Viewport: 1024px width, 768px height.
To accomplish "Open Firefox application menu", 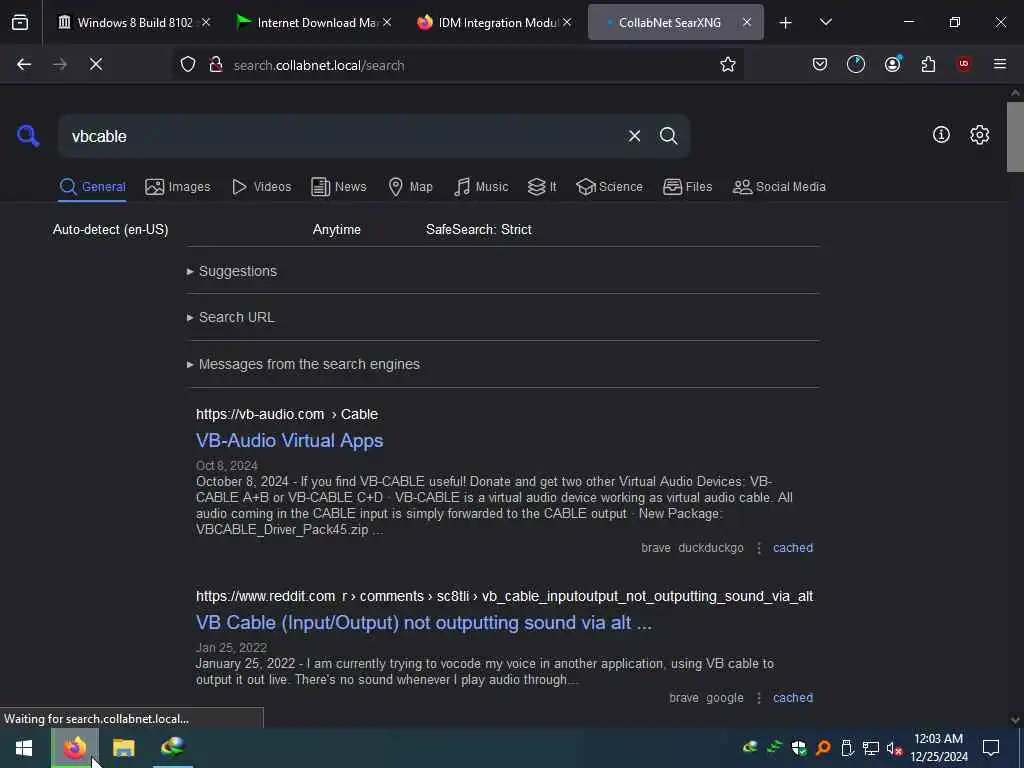I will click(x=999, y=64).
